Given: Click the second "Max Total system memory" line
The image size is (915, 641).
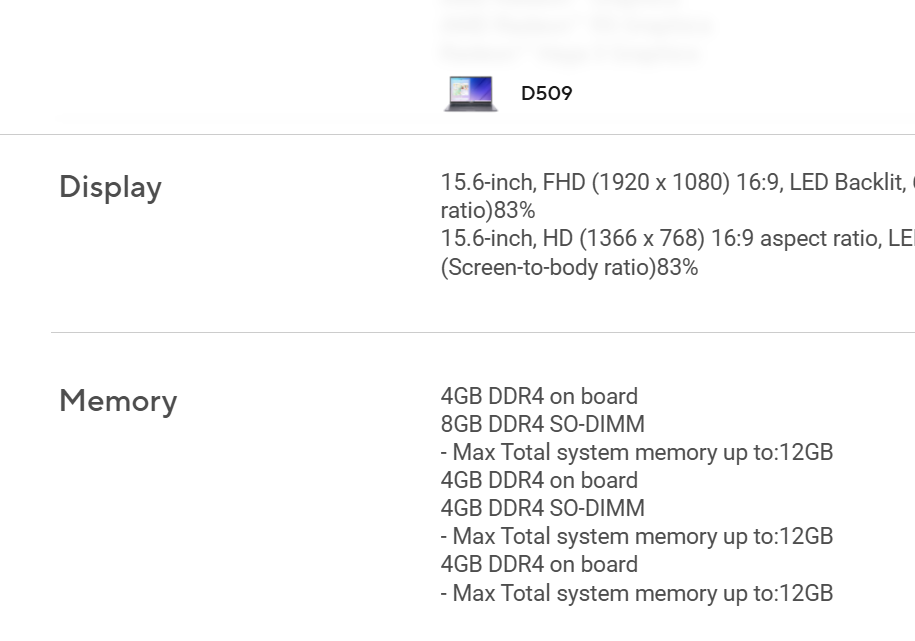Looking at the screenshot, I should 636,536.
